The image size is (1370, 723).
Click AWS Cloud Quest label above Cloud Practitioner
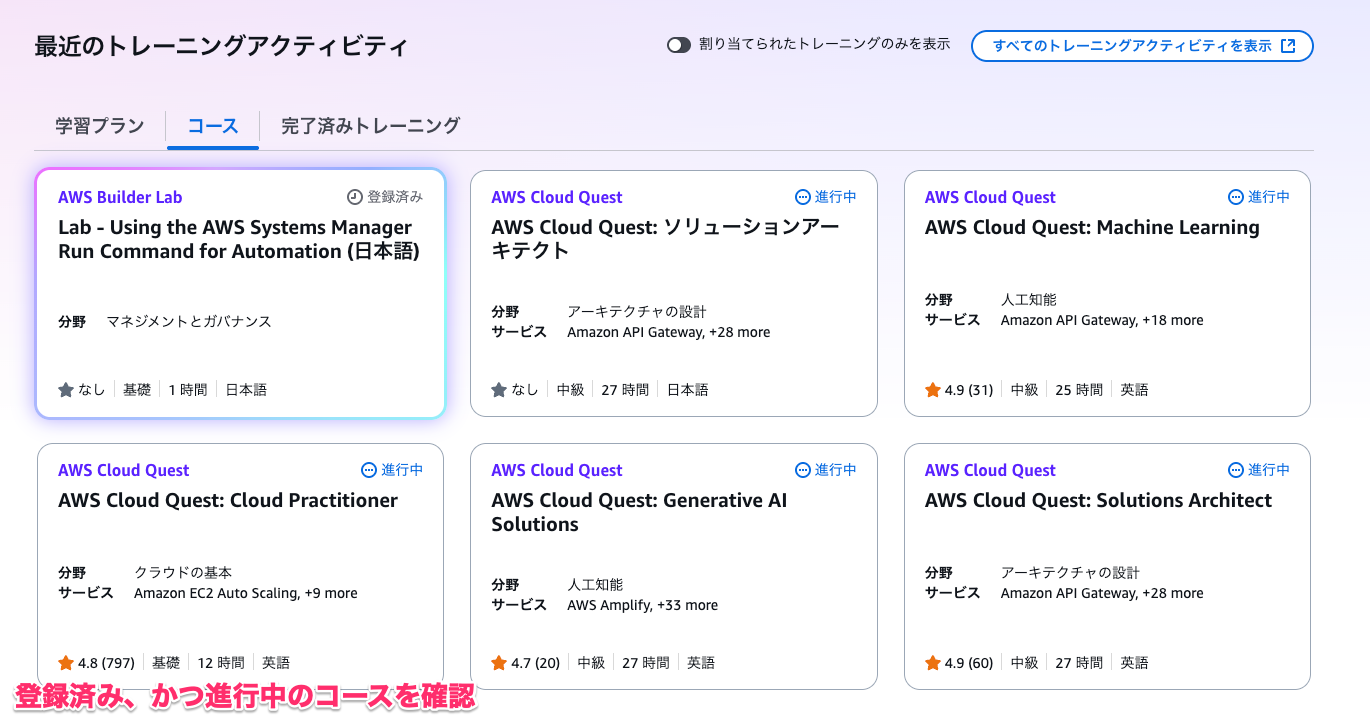click(123, 470)
